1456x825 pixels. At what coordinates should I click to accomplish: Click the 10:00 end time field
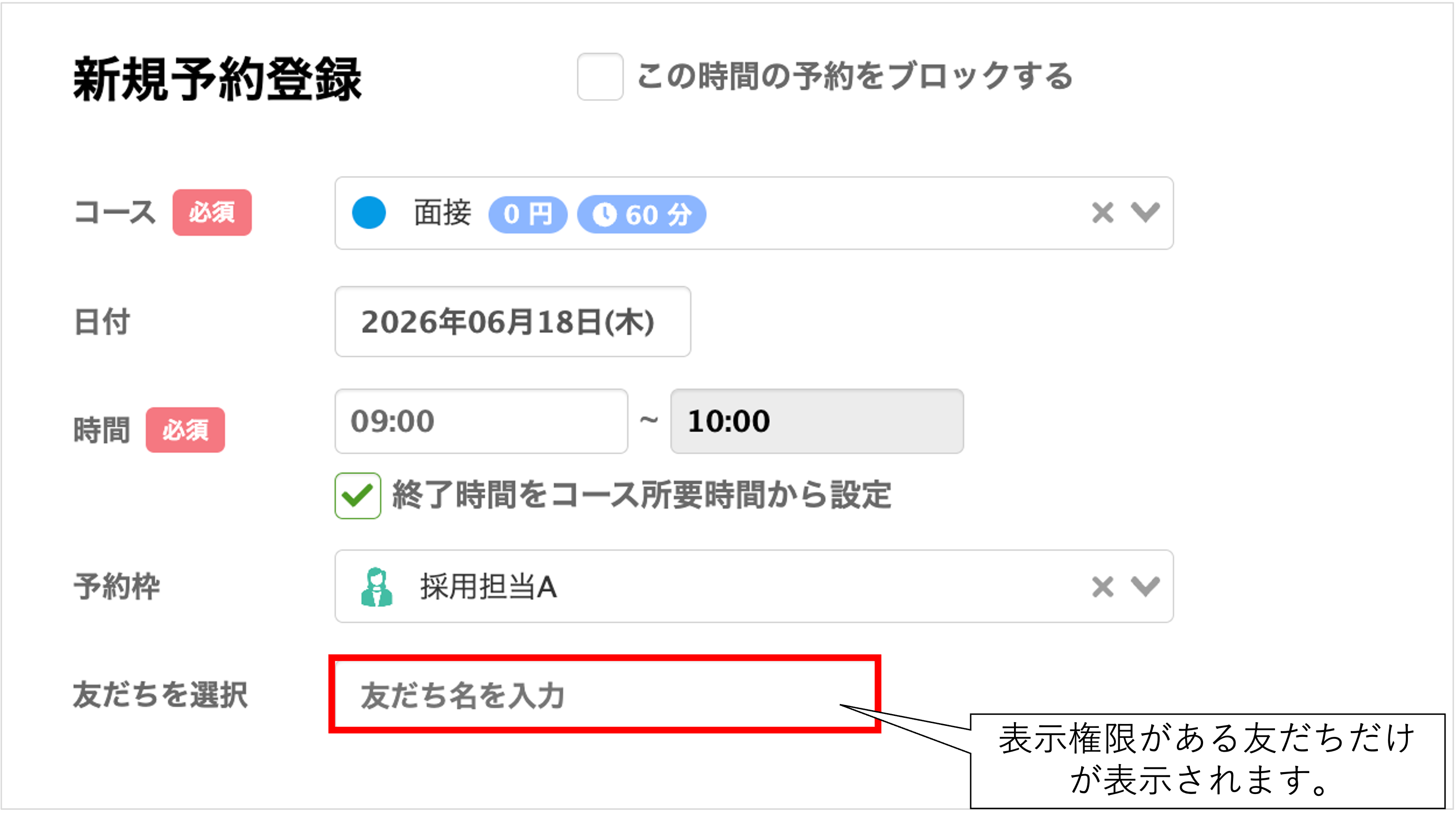(x=817, y=421)
